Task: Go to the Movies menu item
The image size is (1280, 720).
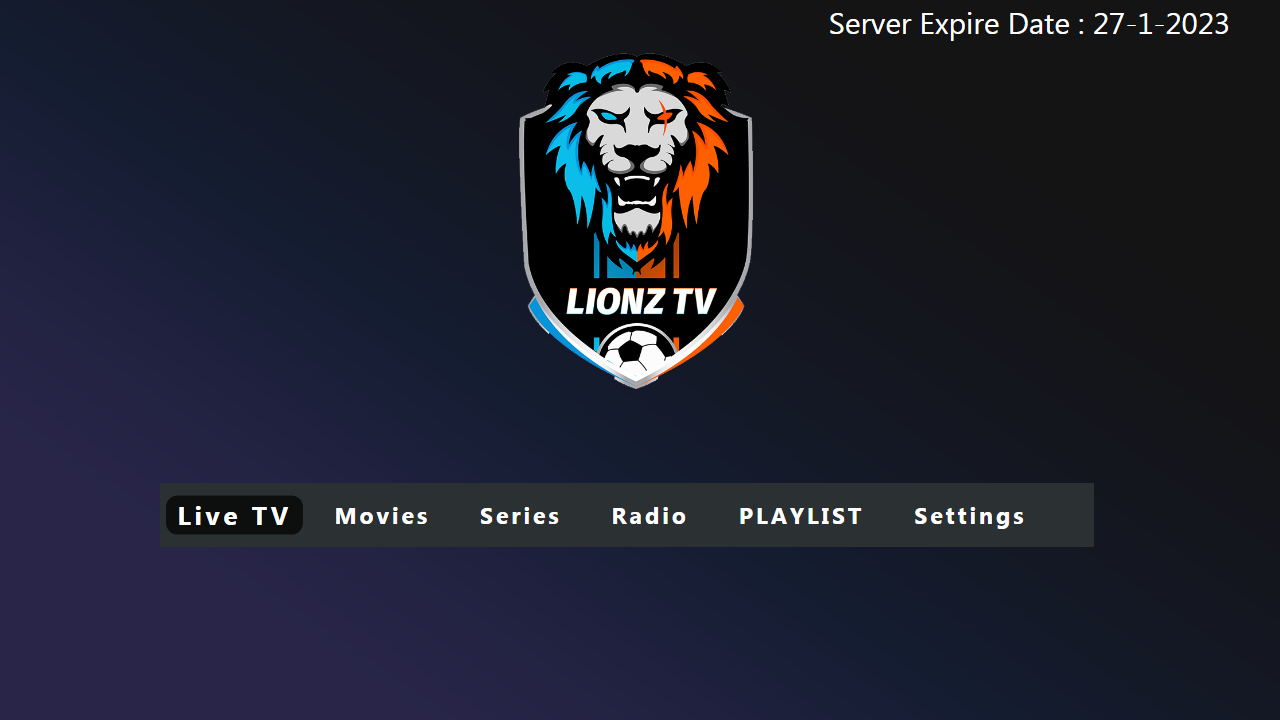Action: tap(382, 516)
